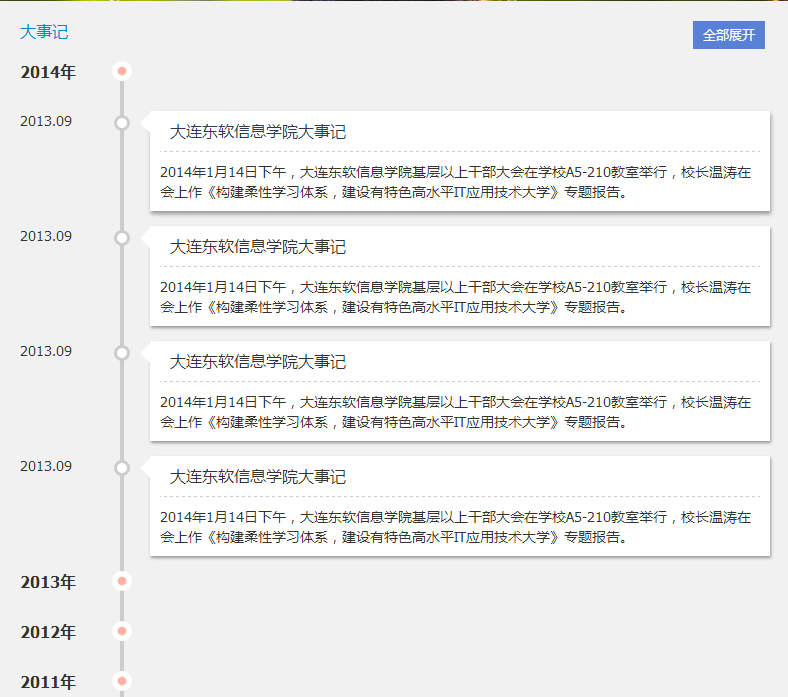Viewport: 788px width, 697px height.
Task: Click the first 2013.09 event circle marker
Action: point(122,123)
